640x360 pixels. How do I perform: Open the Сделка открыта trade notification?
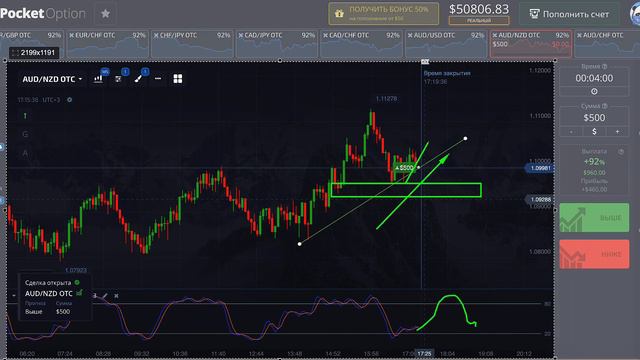[x=55, y=297]
